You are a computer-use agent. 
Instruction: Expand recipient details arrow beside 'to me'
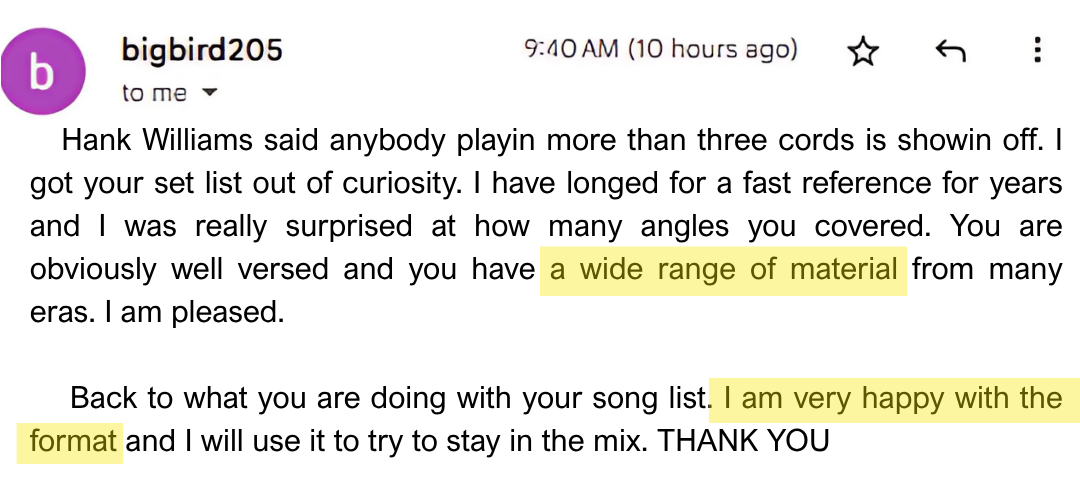click(210, 93)
